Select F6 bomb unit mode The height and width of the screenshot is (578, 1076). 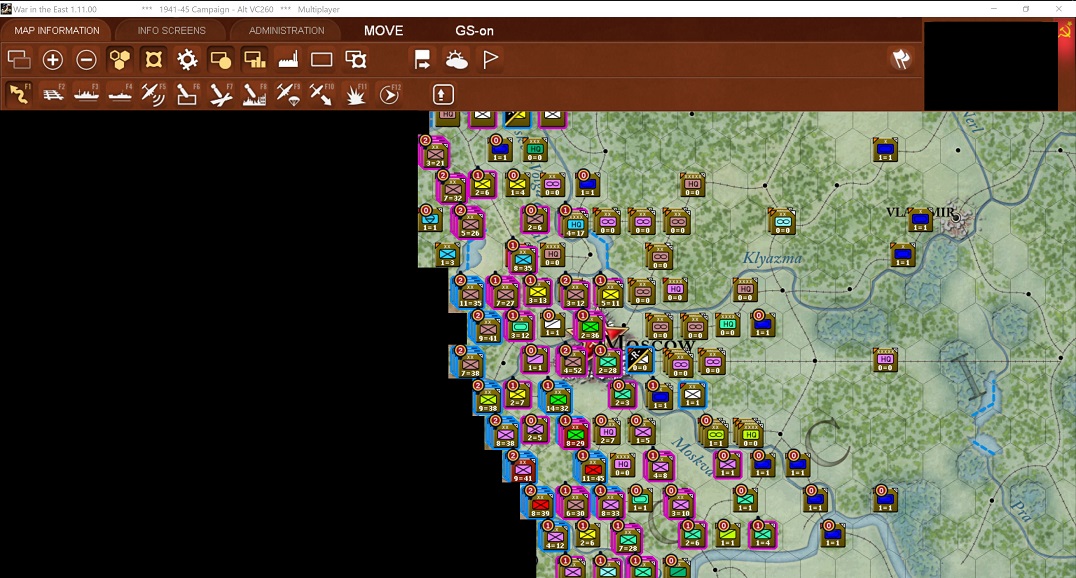tap(187, 94)
